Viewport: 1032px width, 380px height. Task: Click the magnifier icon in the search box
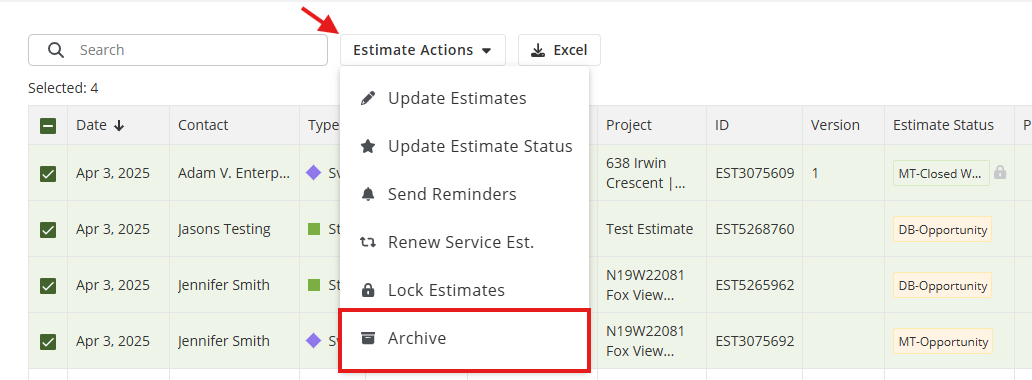pos(57,50)
